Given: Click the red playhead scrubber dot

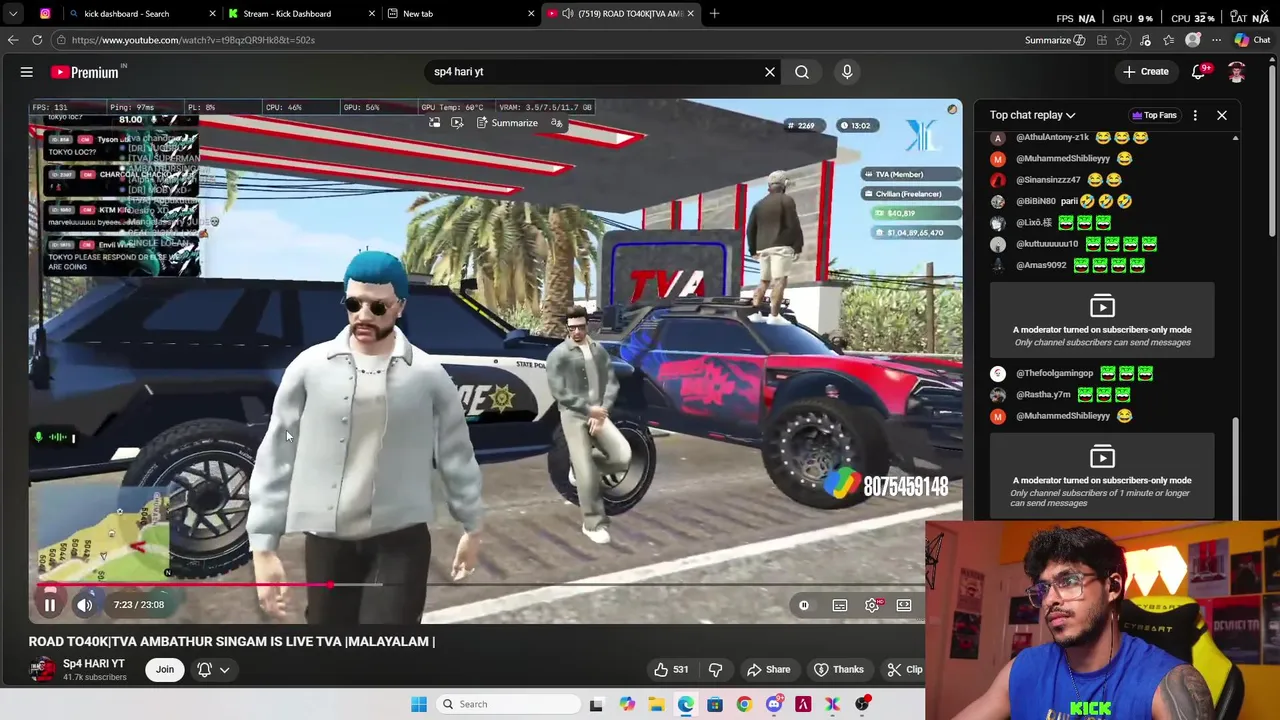Looking at the screenshot, I should (330, 585).
